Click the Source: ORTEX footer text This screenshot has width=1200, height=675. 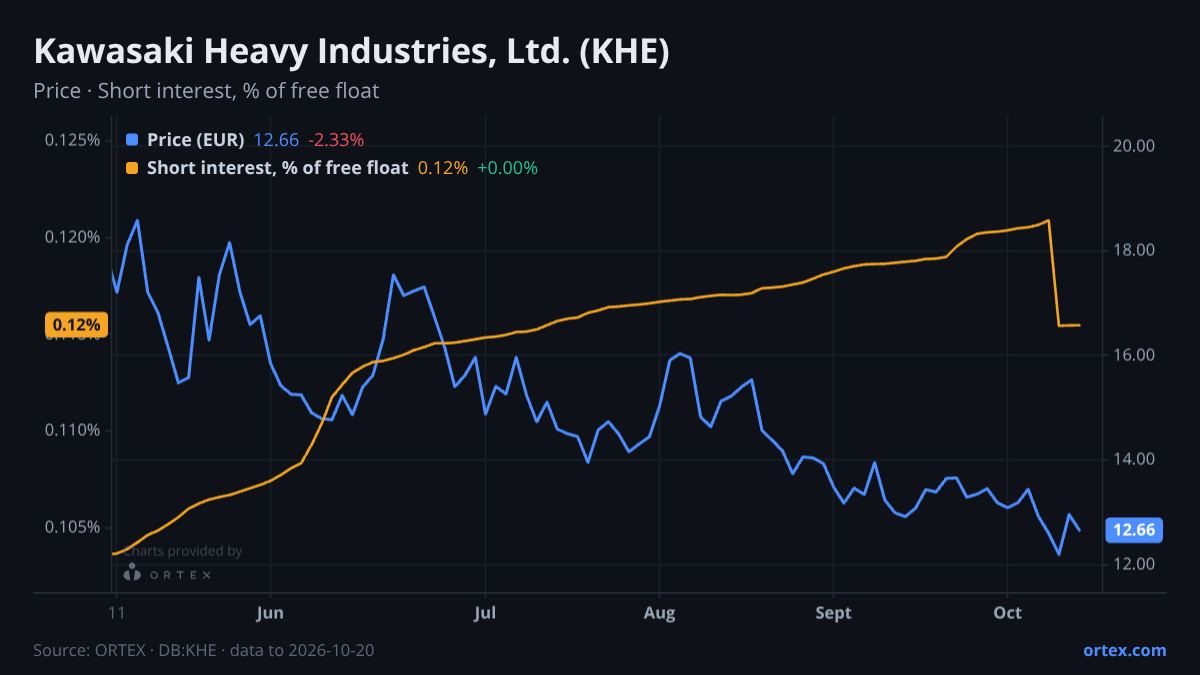click(x=204, y=650)
